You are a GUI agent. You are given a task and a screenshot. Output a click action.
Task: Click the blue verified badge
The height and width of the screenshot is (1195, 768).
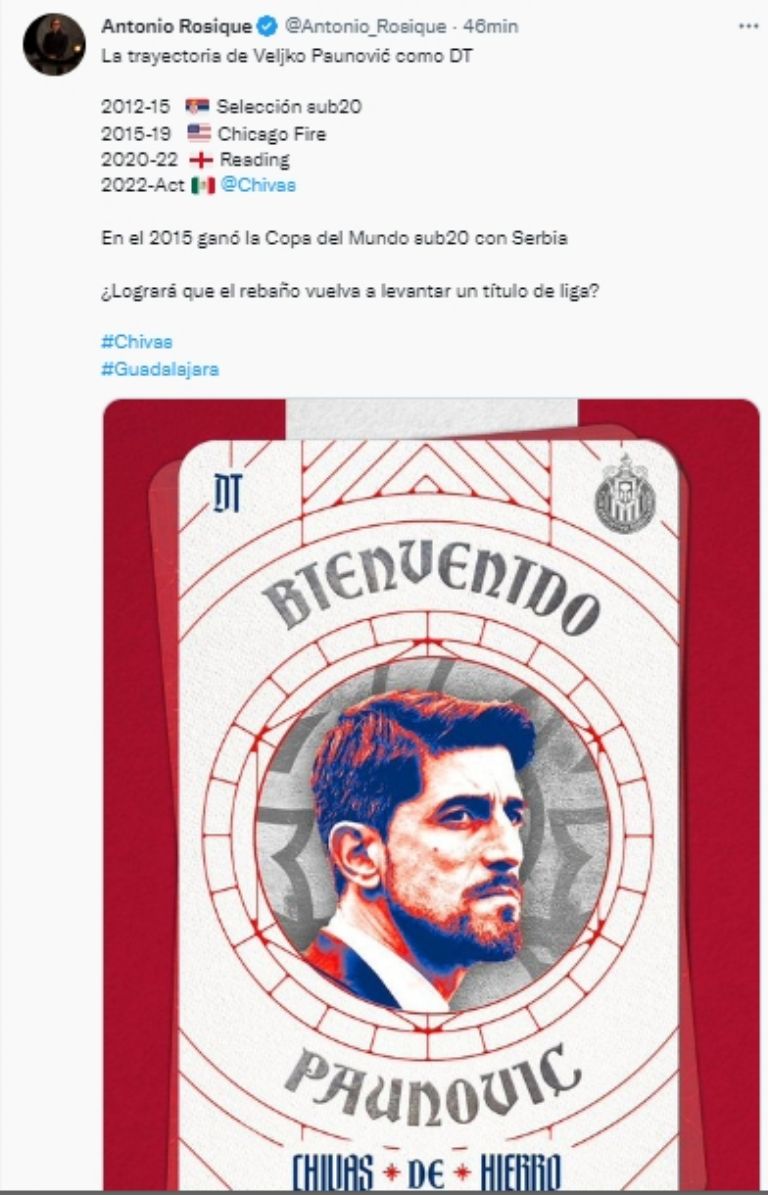[x=267, y=27]
